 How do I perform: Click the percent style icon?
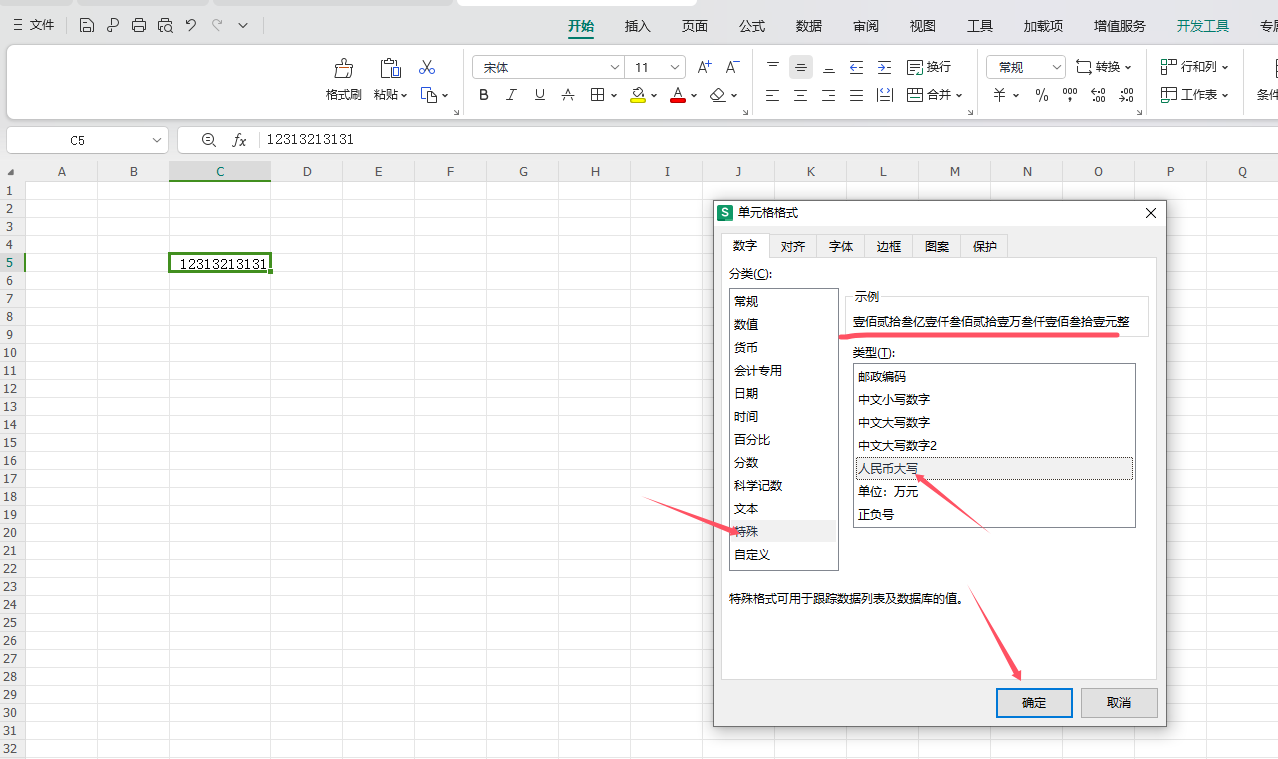pyautogui.click(x=1041, y=95)
